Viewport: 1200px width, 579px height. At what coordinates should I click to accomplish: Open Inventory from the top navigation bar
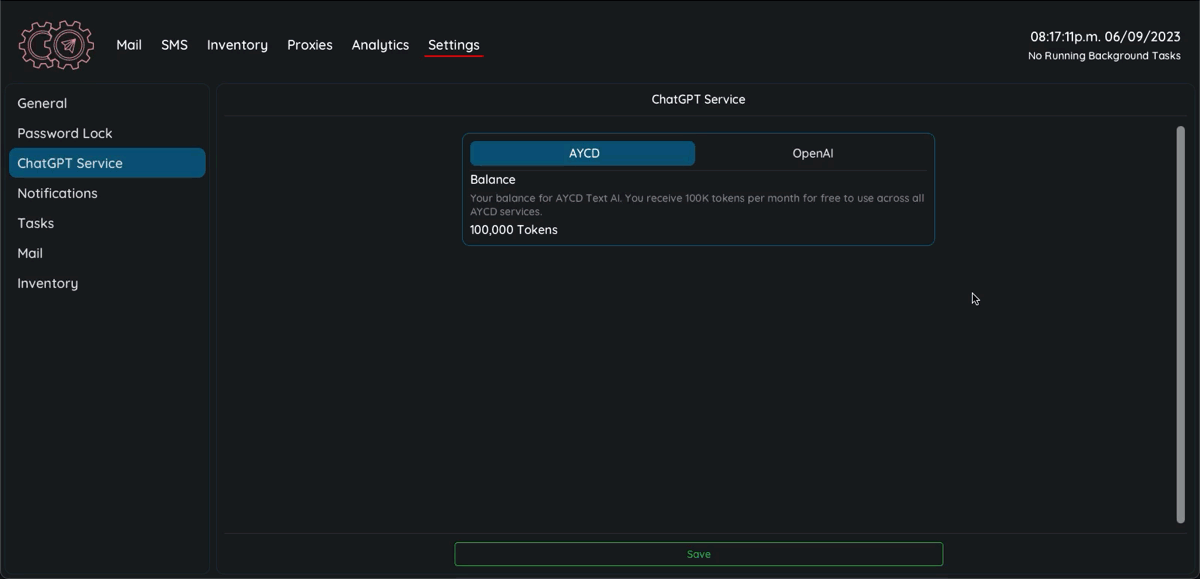tap(237, 45)
